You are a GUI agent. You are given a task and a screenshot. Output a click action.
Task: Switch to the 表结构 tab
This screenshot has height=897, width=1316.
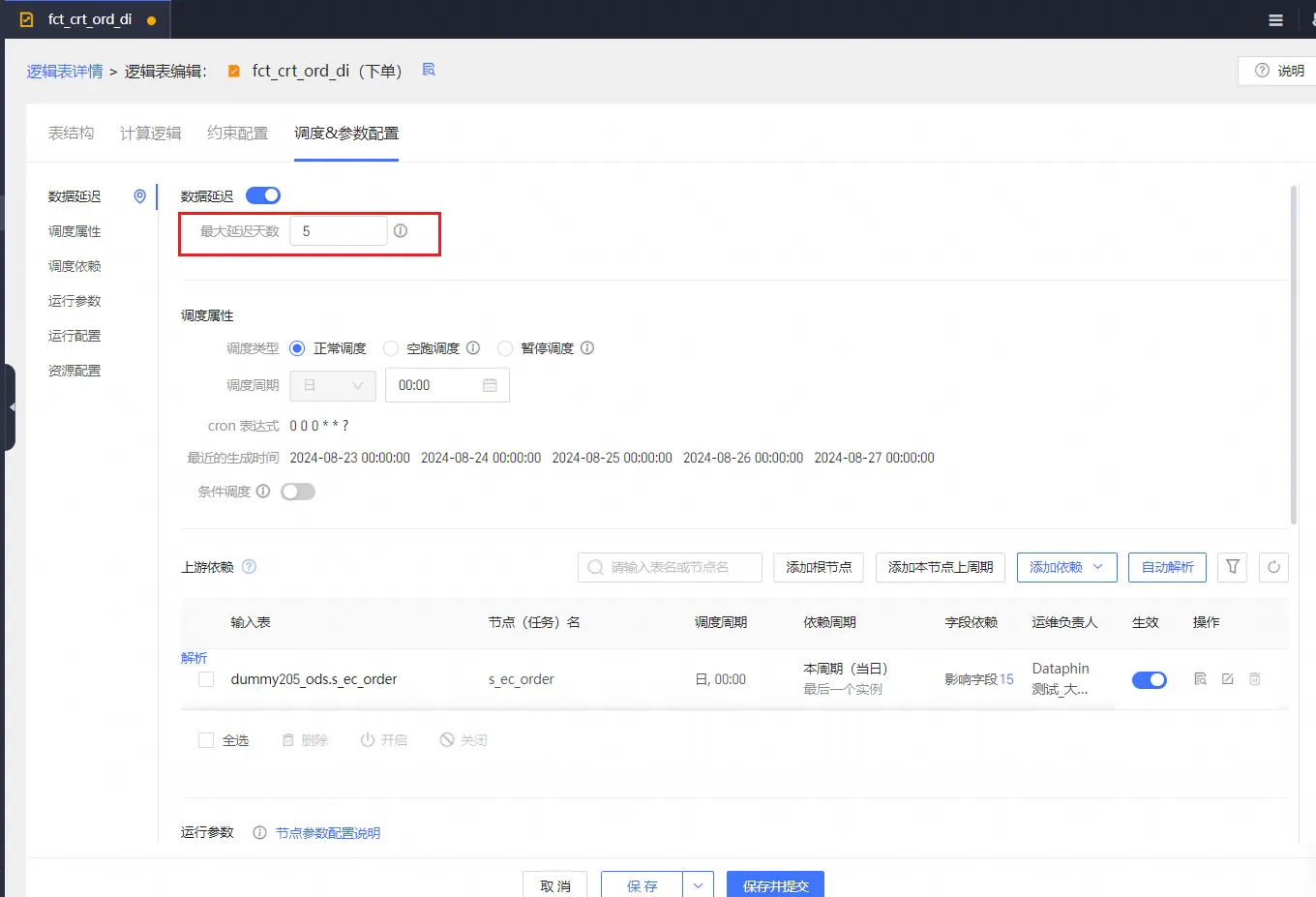click(72, 134)
